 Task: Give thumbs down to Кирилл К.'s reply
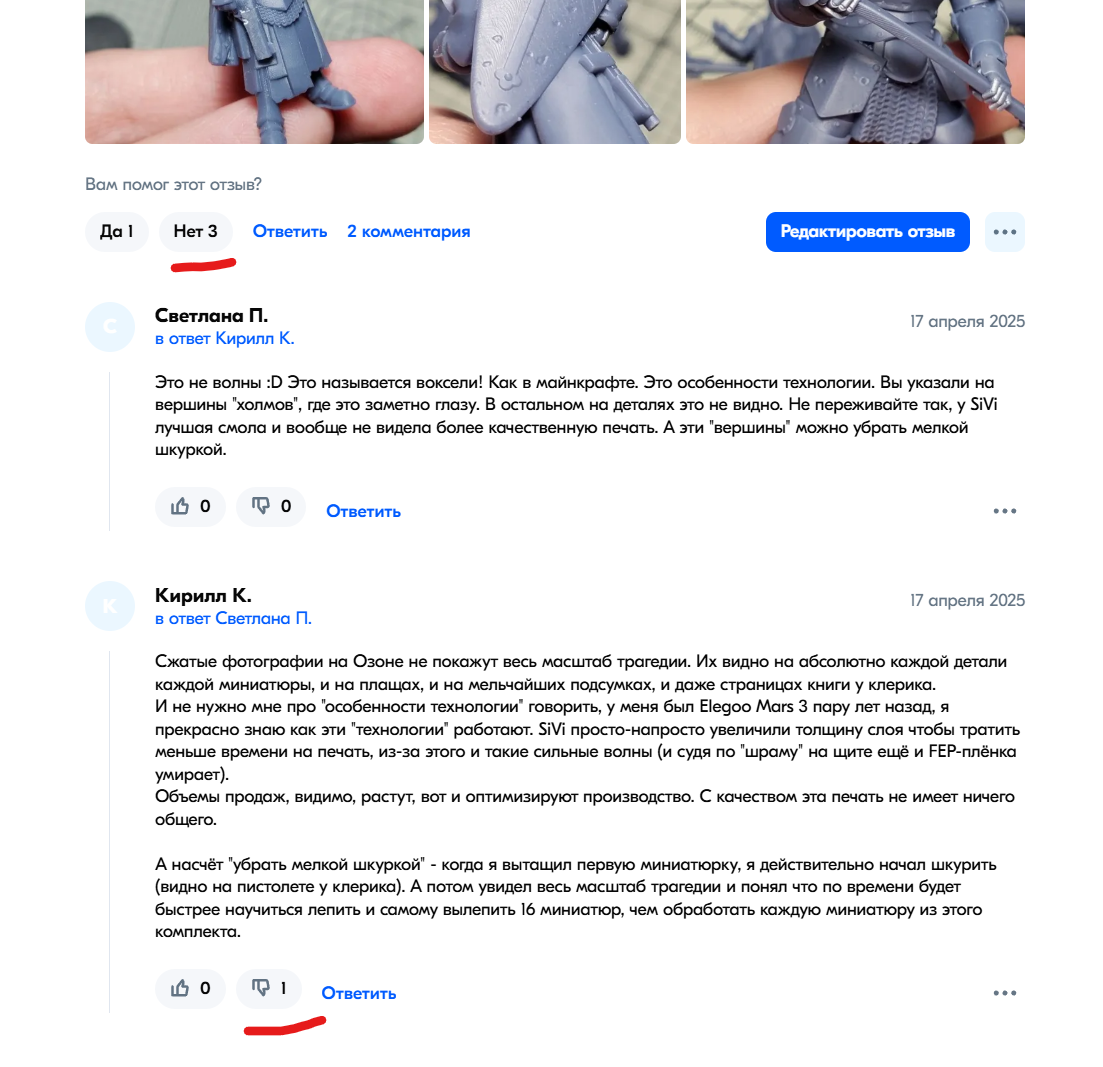[x=269, y=988]
